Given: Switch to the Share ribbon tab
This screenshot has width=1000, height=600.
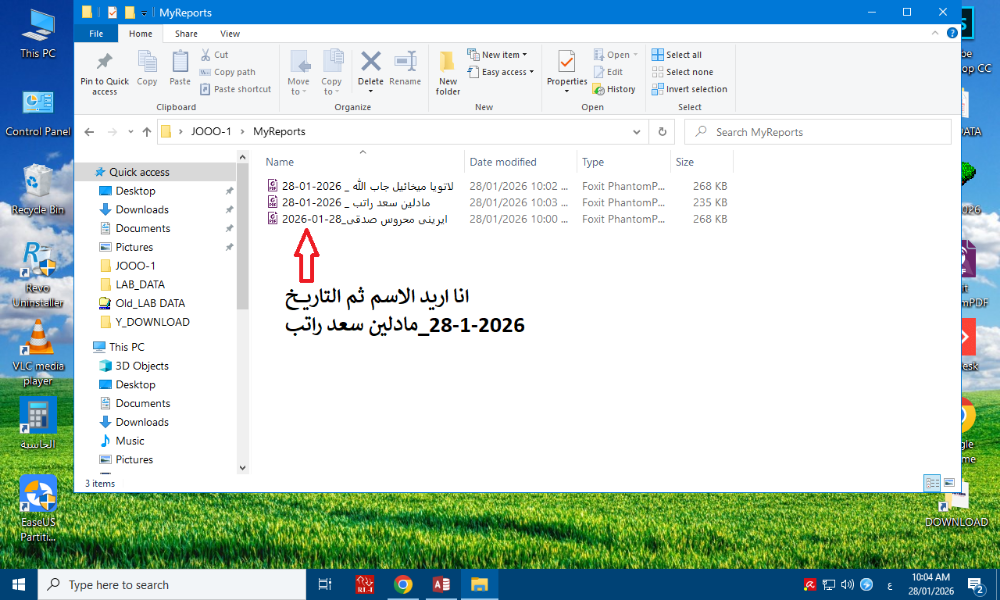Looking at the screenshot, I should [x=186, y=33].
